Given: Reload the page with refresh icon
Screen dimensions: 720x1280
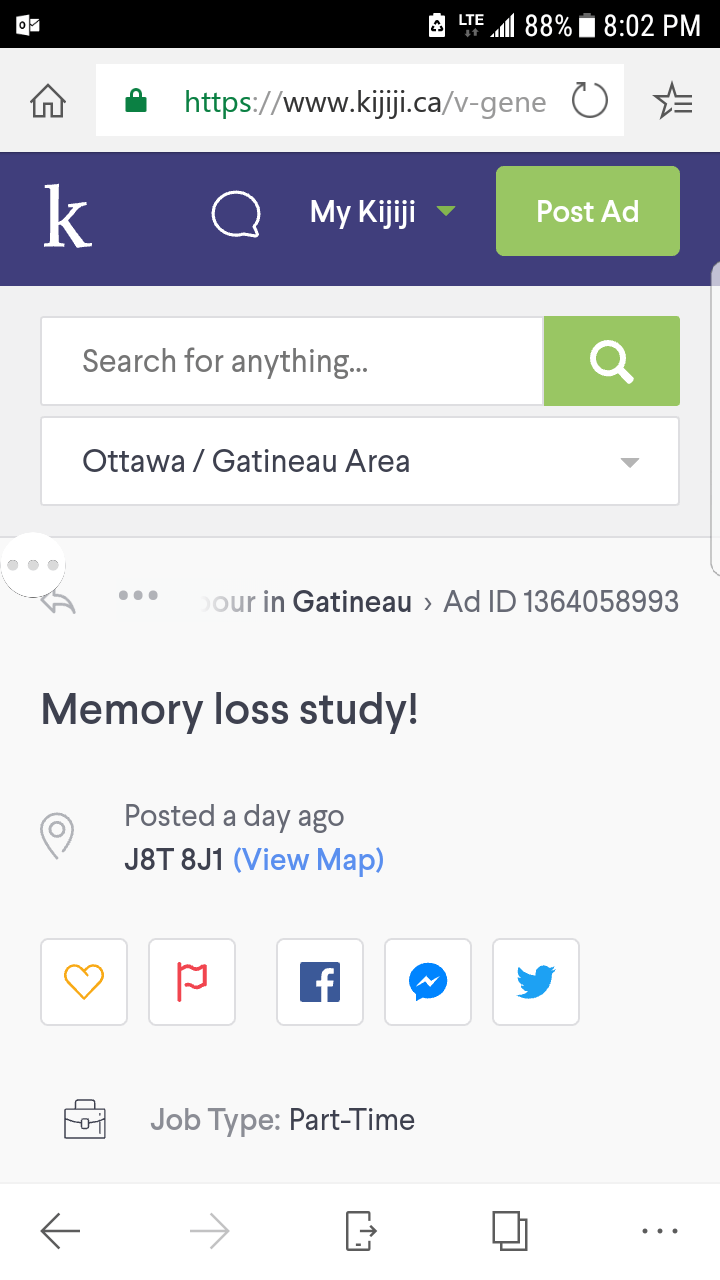Looking at the screenshot, I should tap(589, 101).
